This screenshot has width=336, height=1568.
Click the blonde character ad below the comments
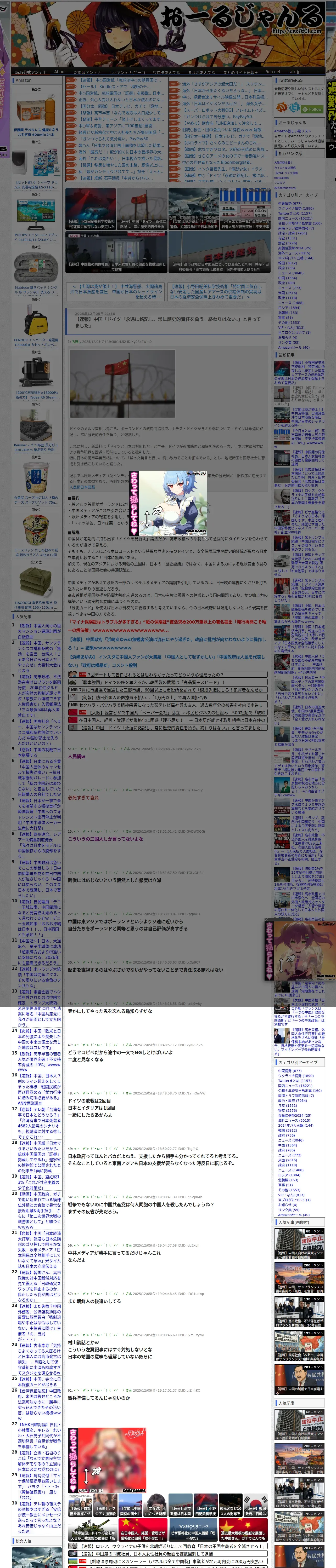click(107, 1461)
